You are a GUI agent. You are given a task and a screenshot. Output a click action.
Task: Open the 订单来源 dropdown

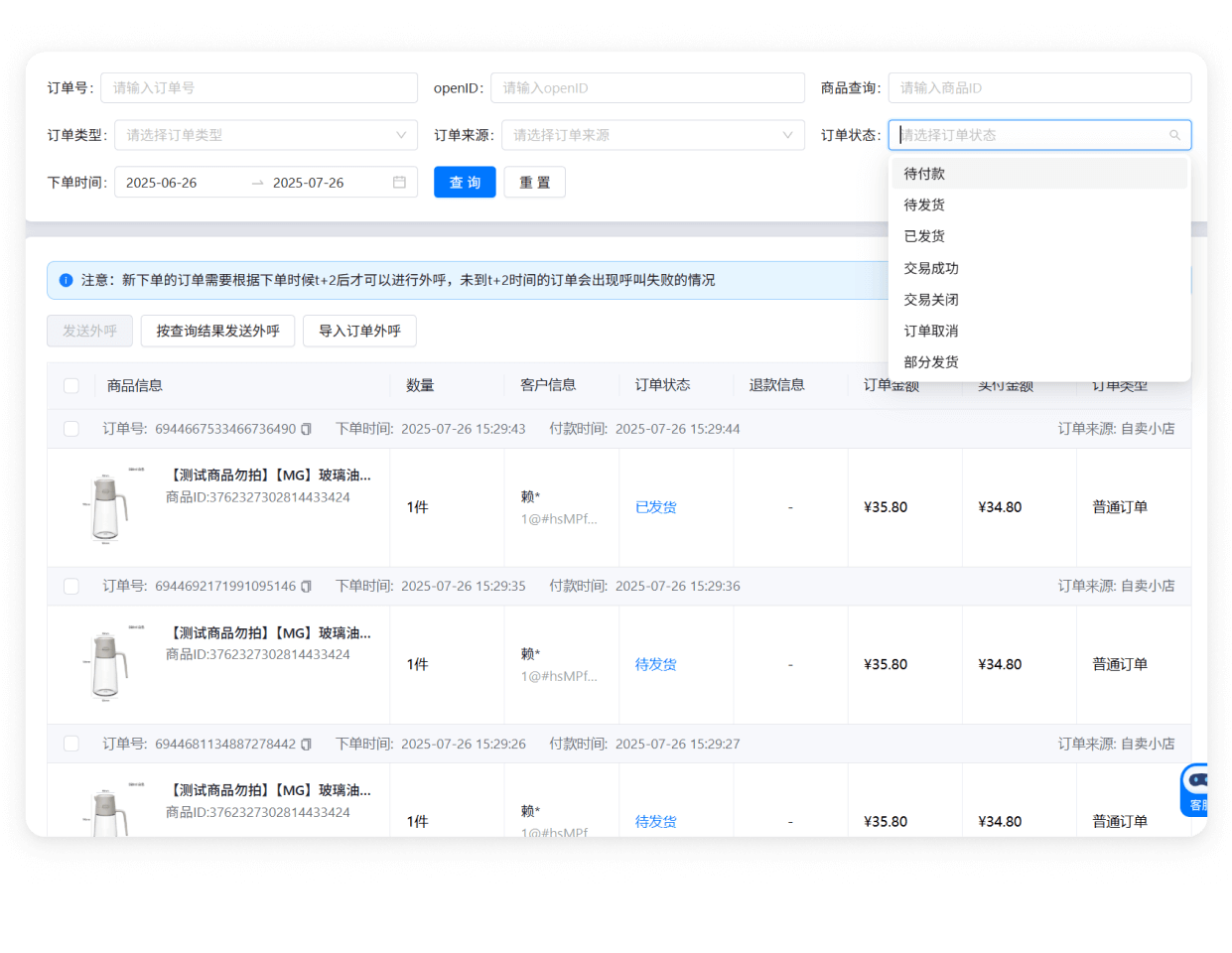point(652,135)
